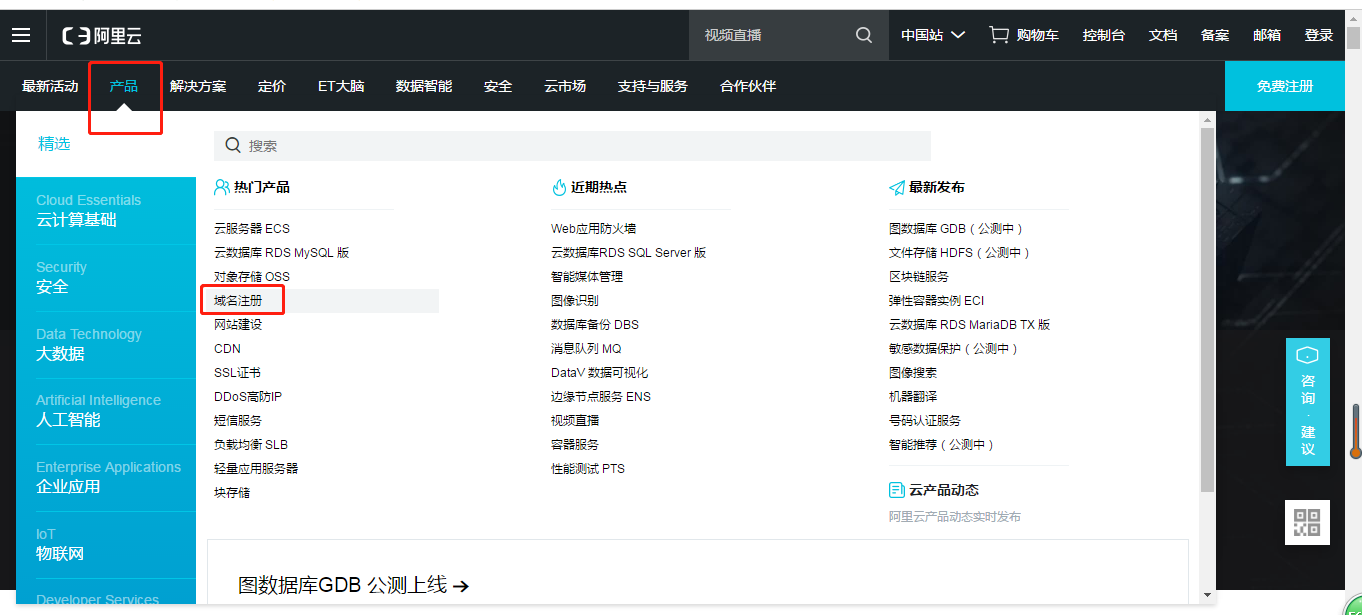1362x615 pixels.
Task: Open DDoS高防IP link
Action: pos(248,396)
